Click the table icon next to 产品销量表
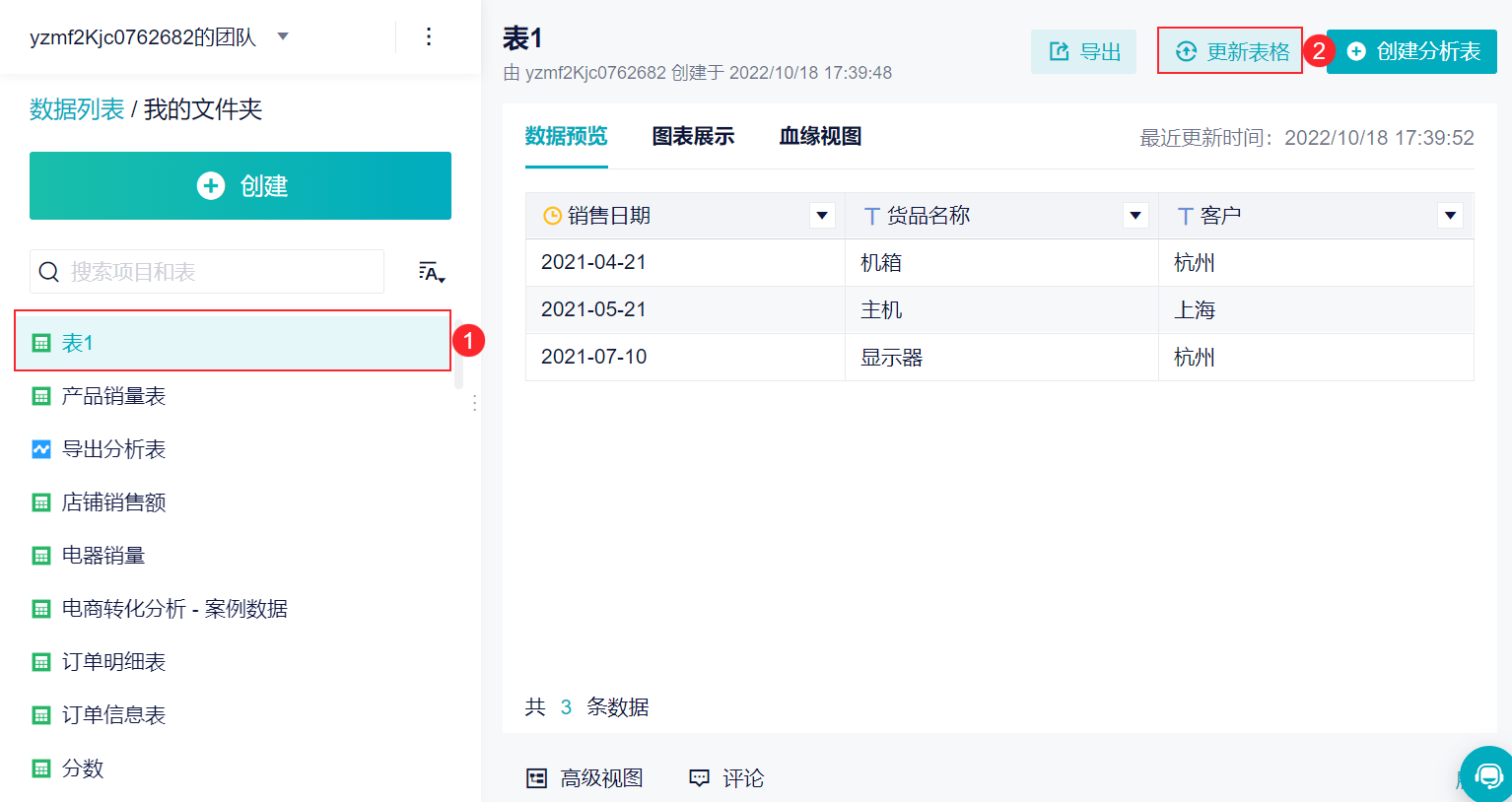This screenshot has height=802, width=1512. [41, 396]
